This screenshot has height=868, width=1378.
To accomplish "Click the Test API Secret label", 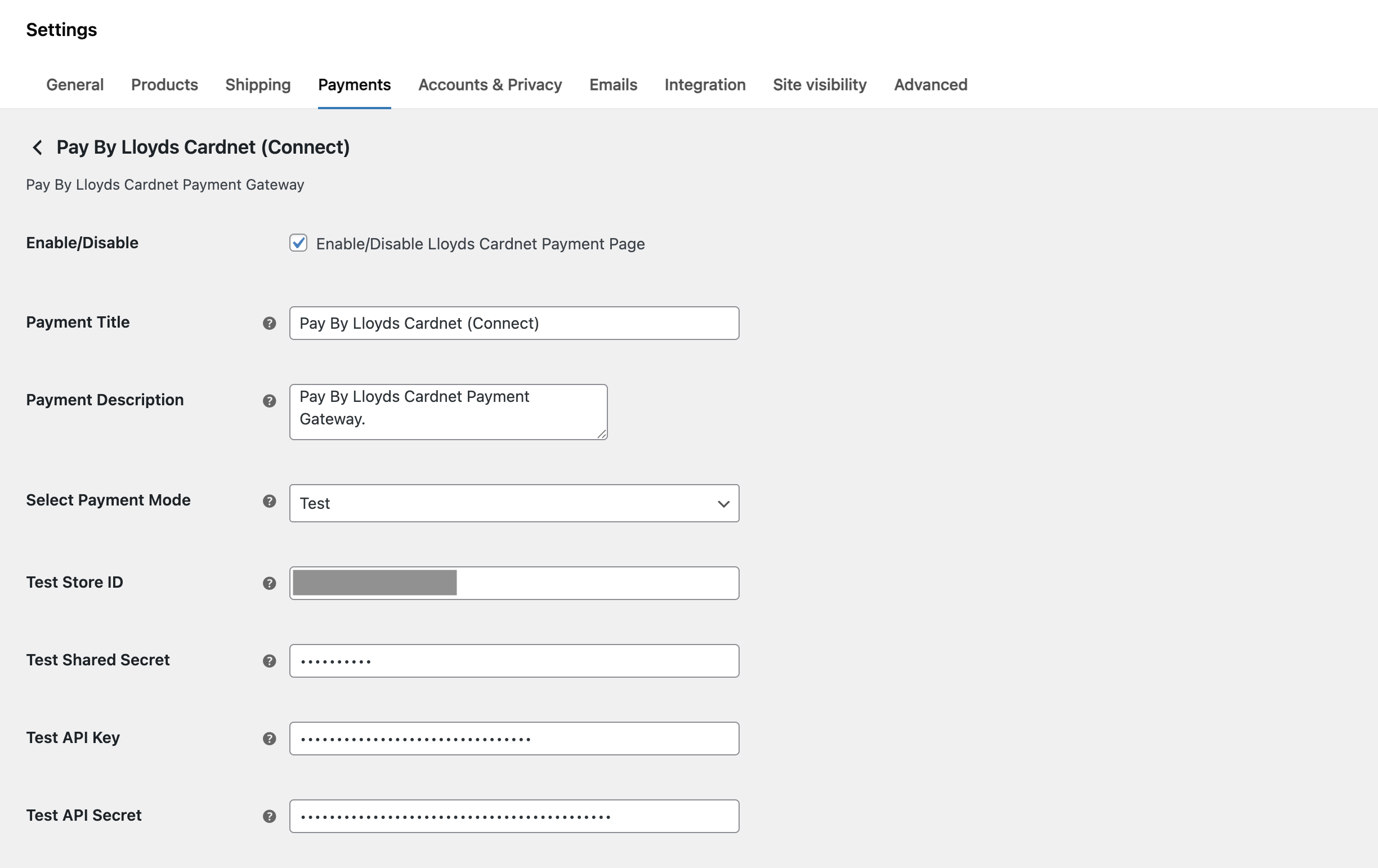I will click(x=83, y=815).
